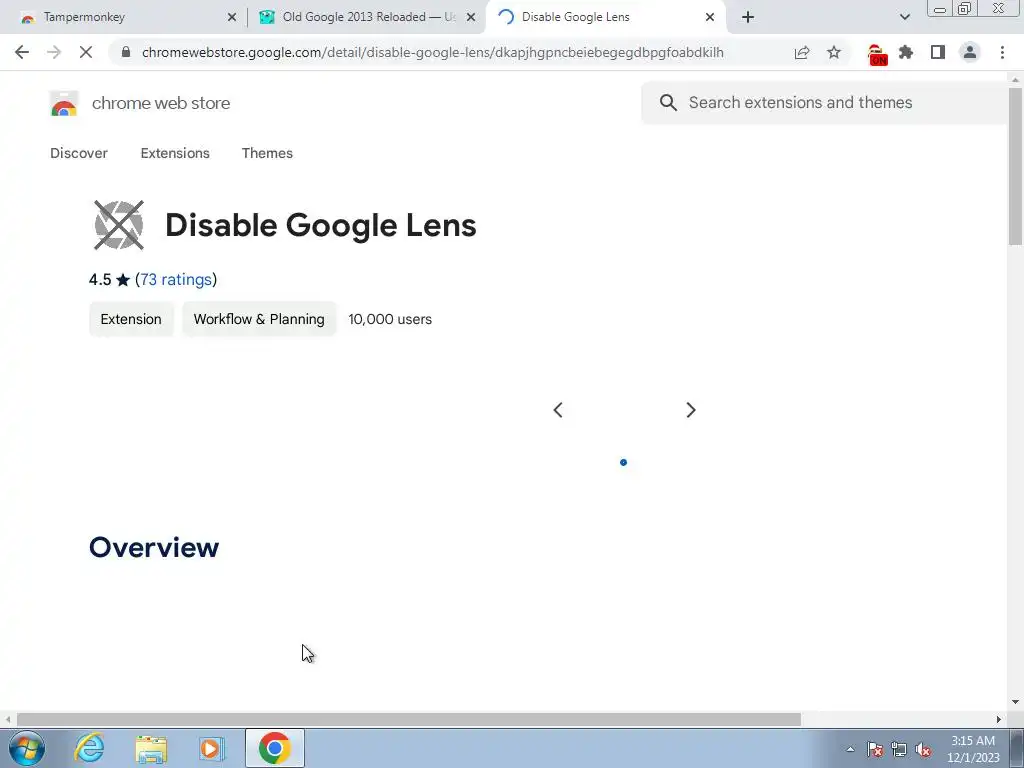Open the Extensions puzzle menu
1024x768 pixels.
[906, 52]
